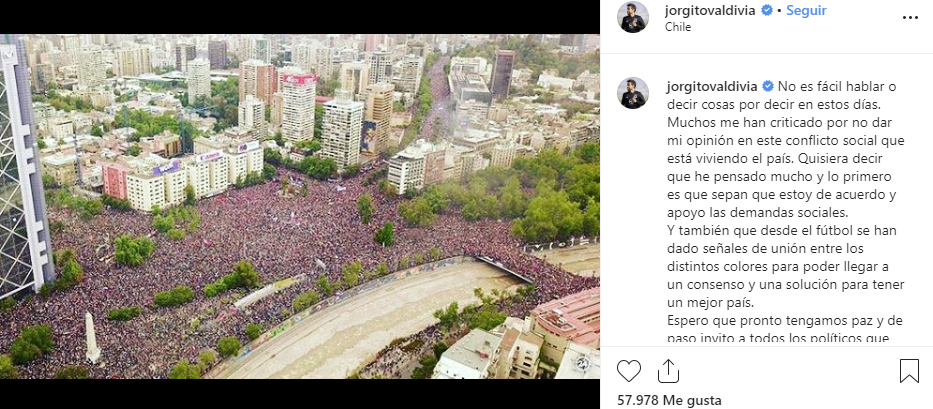
Task: View the 57.978 Me gusta likes list
Action: (669, 400)
